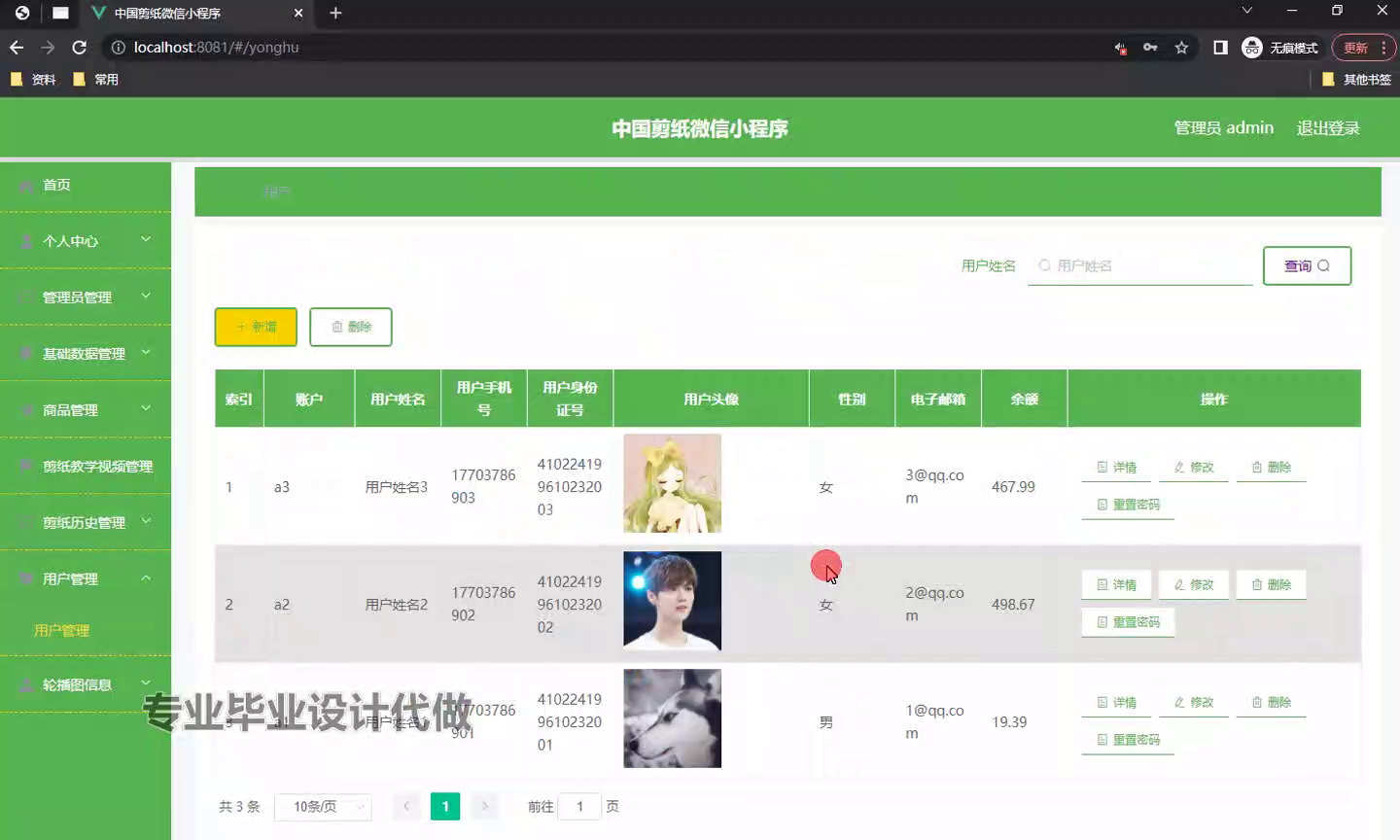Open the 常用 bookmark folder
The image size is (1400, 840).
[96, 80]
